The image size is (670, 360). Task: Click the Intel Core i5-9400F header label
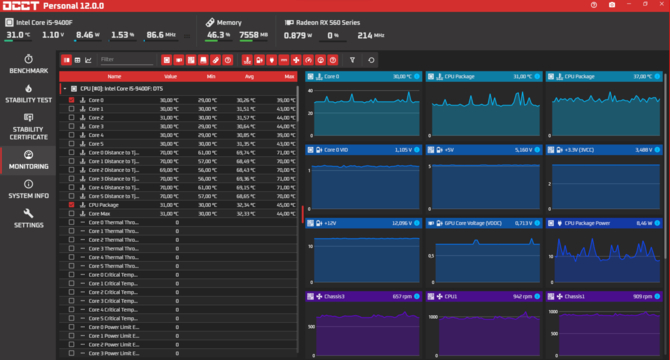44,22
